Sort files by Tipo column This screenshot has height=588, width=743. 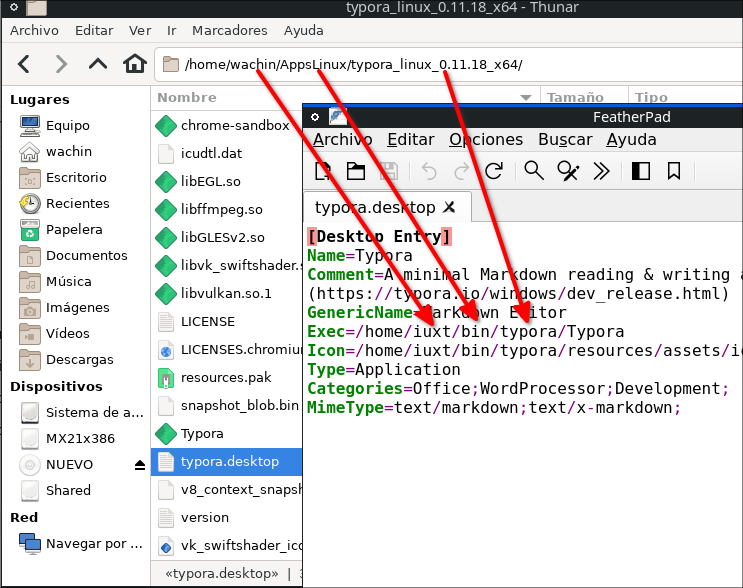(651, 98)
